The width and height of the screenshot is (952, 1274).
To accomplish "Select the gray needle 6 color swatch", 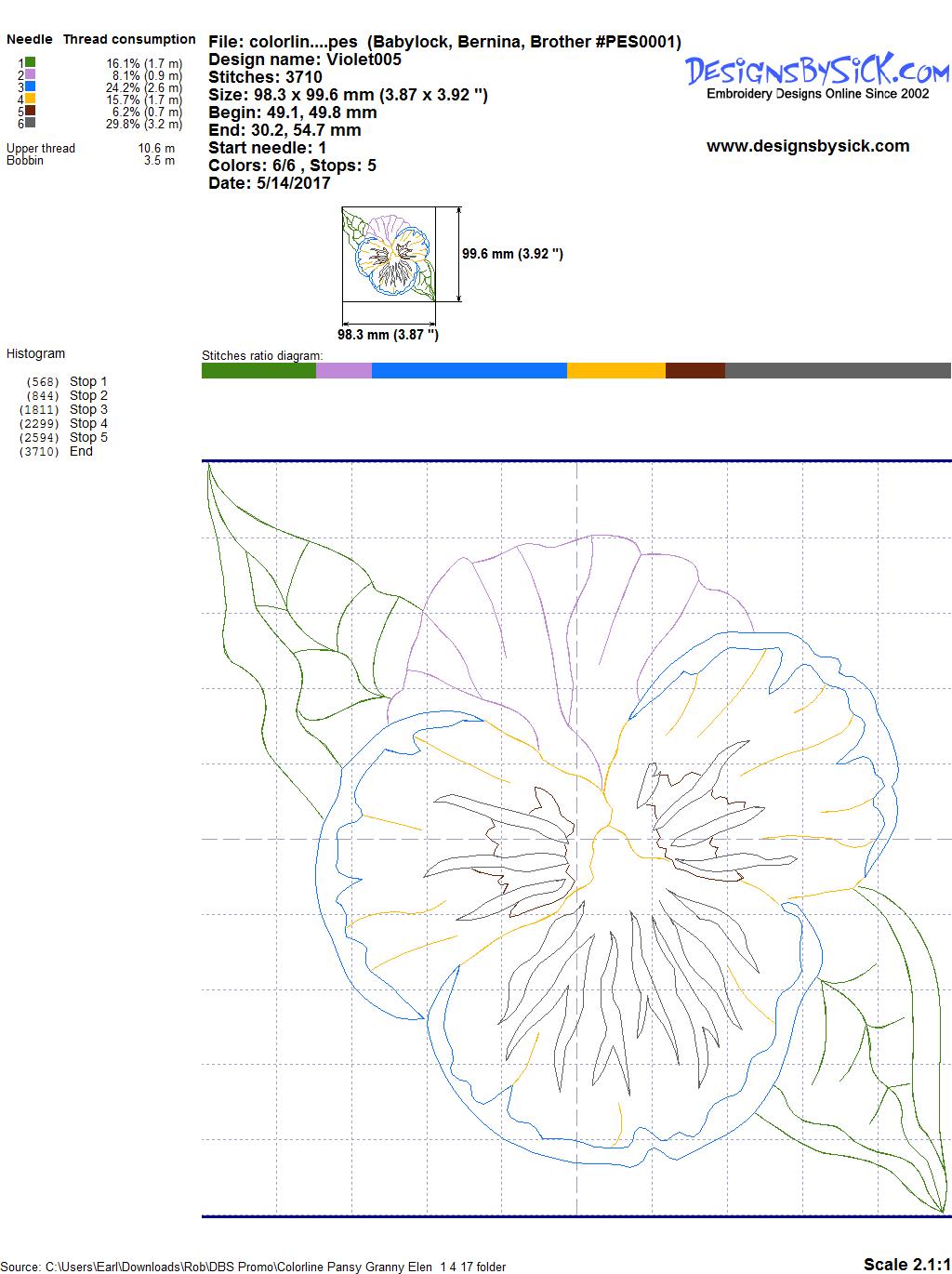I will pos(31,123).
